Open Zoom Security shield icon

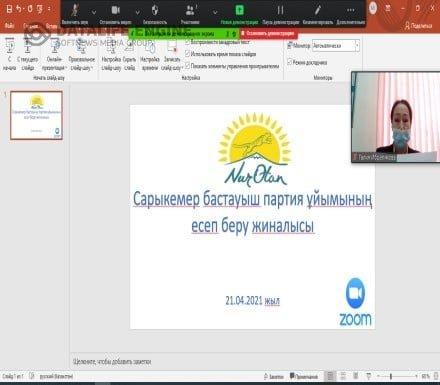(155, 13)
